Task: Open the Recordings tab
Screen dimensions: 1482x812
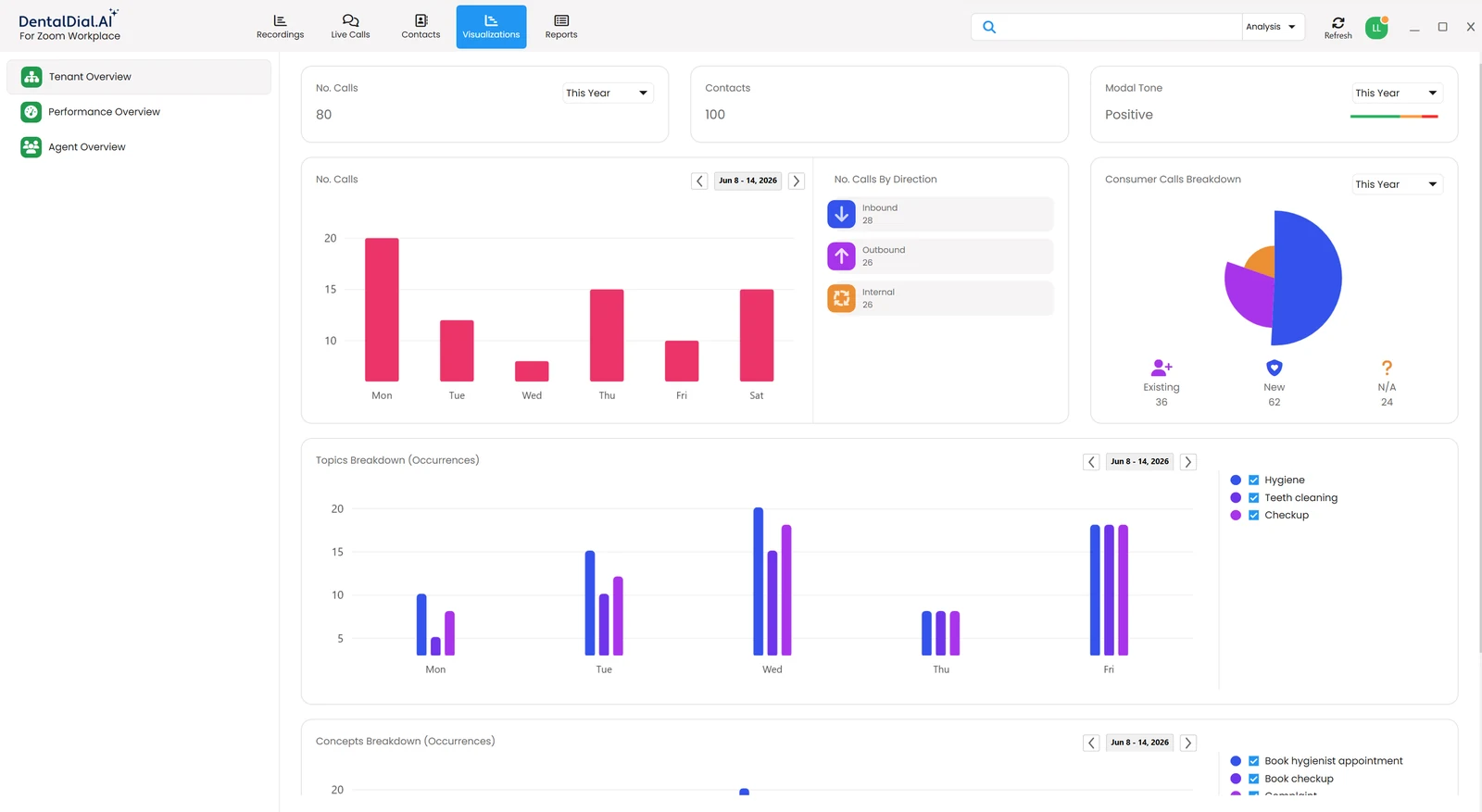Action: [x=280, y=27]
